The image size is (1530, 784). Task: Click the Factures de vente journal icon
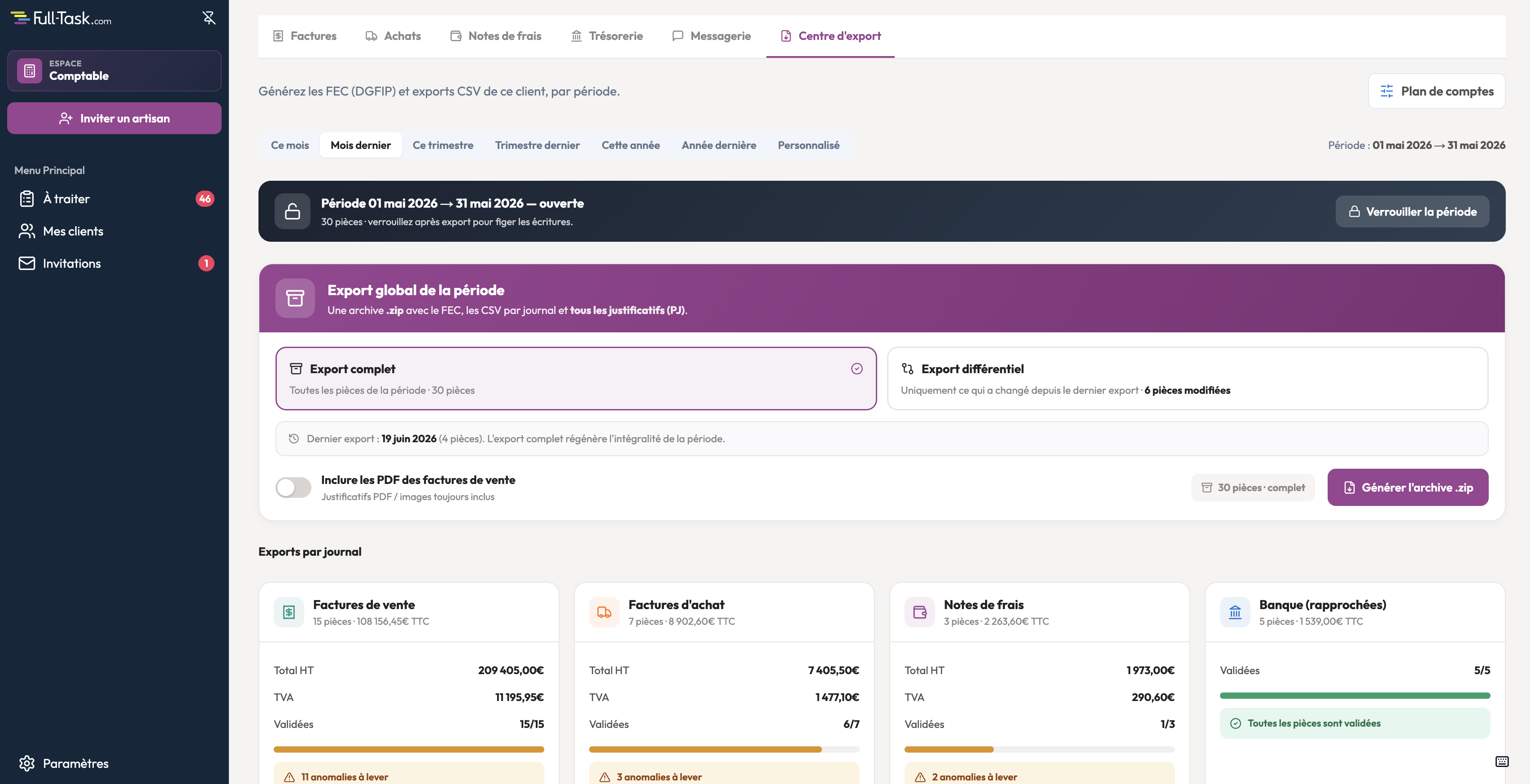pos(289,612)
